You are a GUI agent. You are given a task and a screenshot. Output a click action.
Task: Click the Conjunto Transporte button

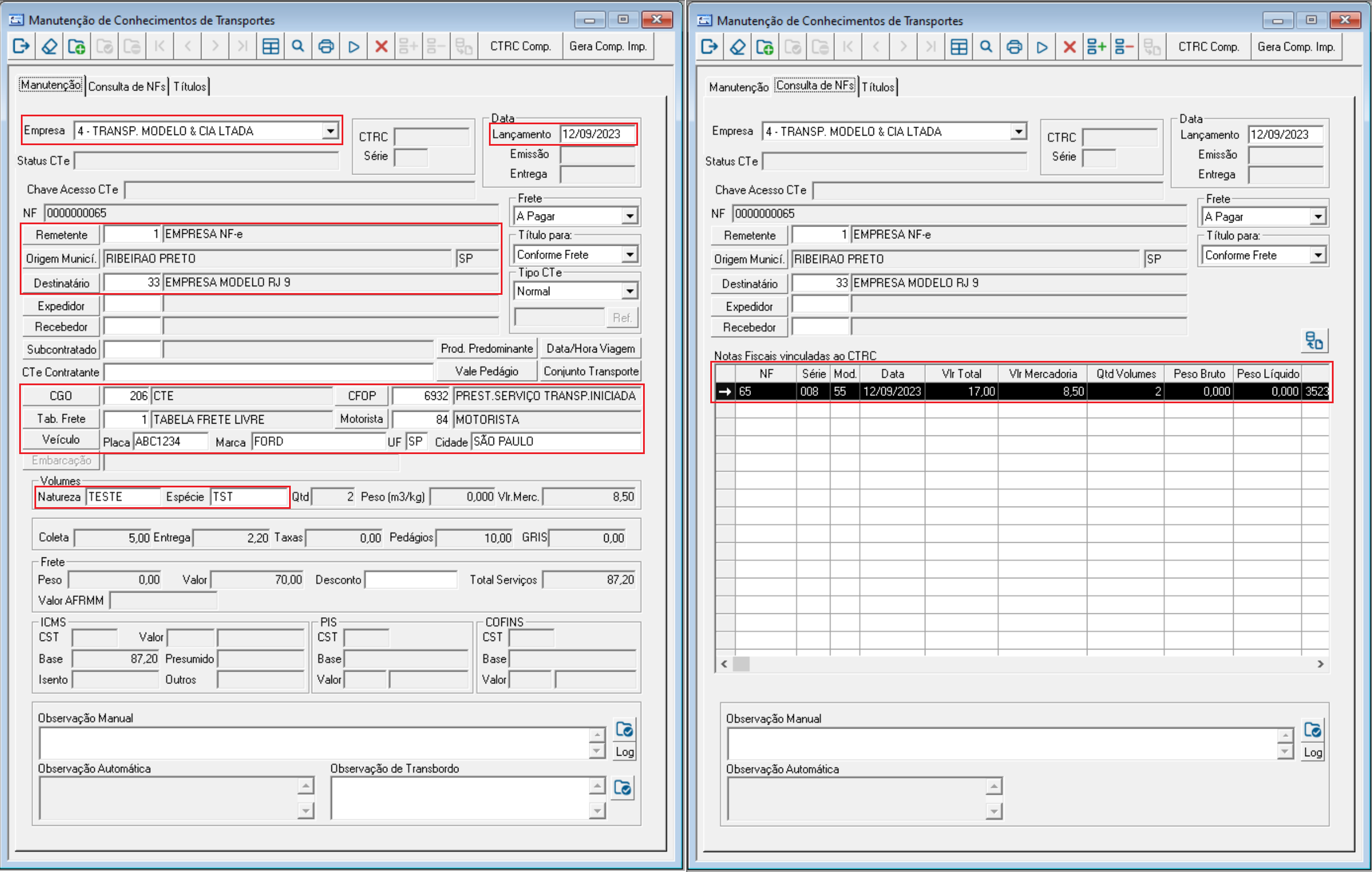click(x=591, y=372)
